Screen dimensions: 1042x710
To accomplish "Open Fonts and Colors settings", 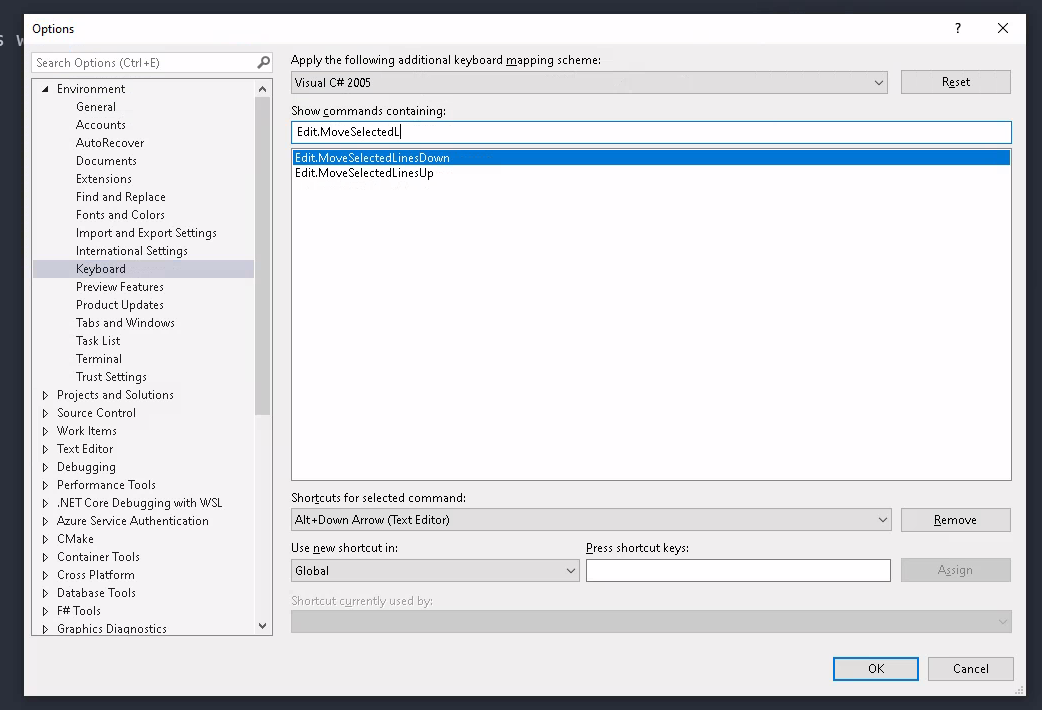I will 120,214.
